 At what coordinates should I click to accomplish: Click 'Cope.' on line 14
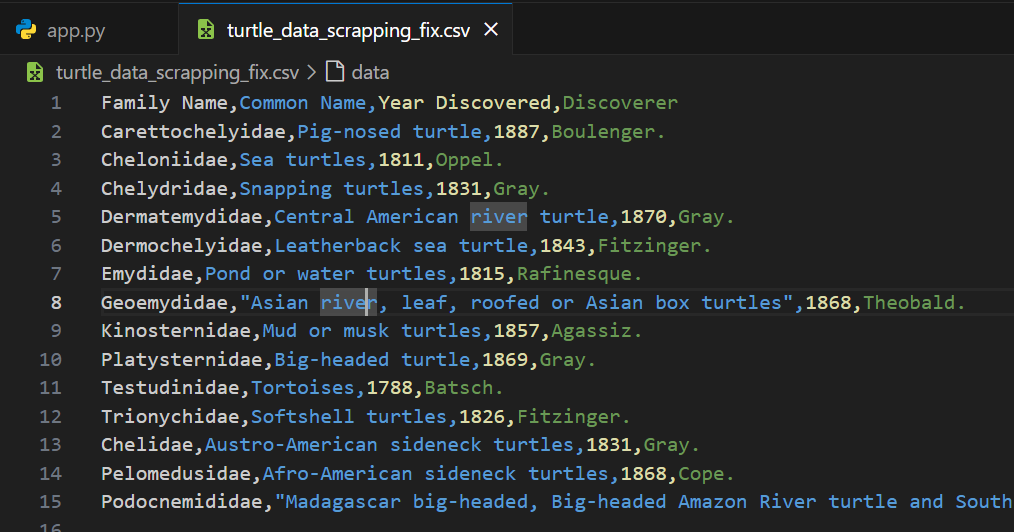click(x=706, y=473)
